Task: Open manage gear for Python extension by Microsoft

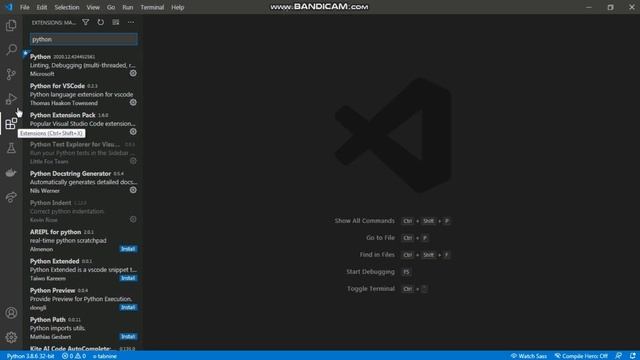Action: pos(133,73)
